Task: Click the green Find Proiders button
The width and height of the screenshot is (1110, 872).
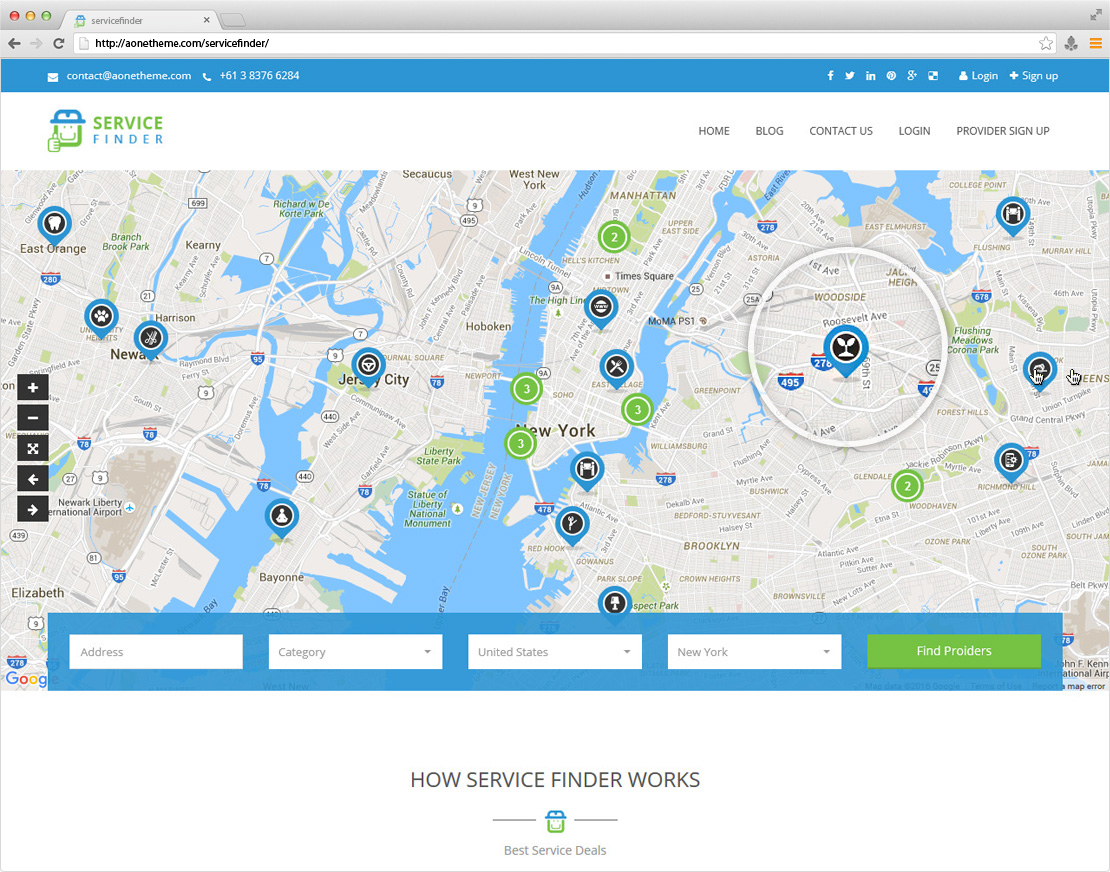Action: pos(953,651)
